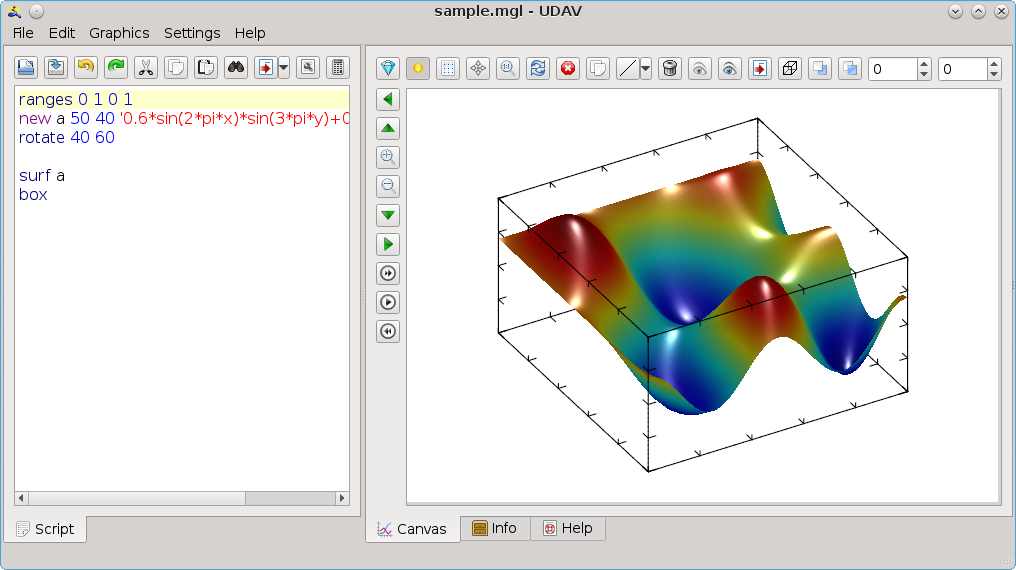
Task: Open the Graphics menu
Action: [119, 33]
